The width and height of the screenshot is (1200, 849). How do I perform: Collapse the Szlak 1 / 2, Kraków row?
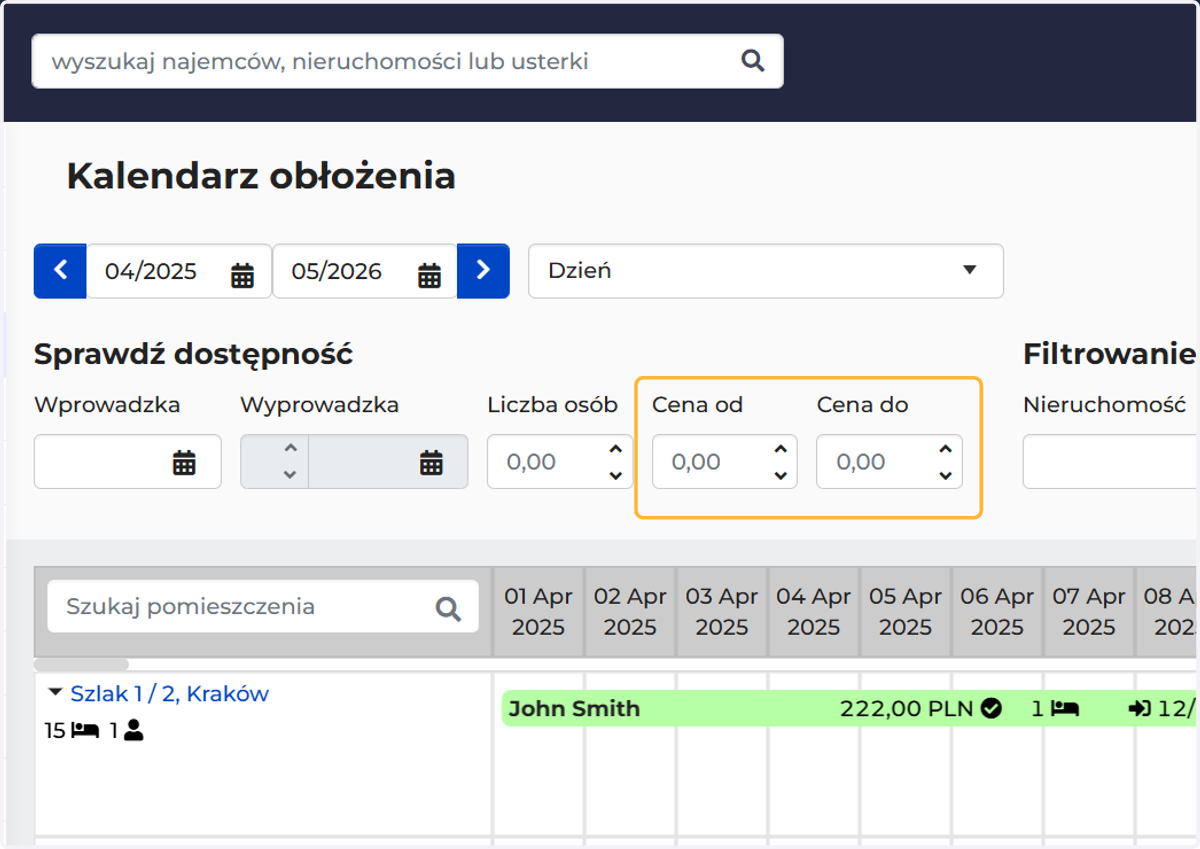click(x=55, y=692)
